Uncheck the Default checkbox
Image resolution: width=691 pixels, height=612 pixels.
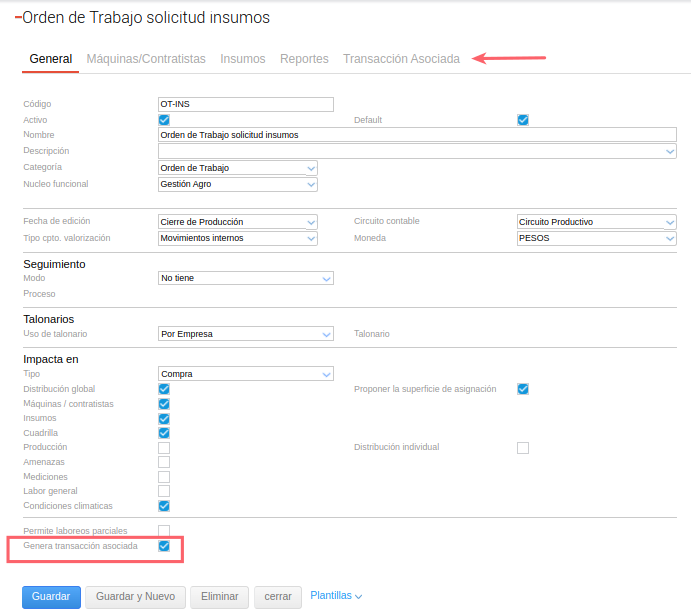click(x=522, y=120)
